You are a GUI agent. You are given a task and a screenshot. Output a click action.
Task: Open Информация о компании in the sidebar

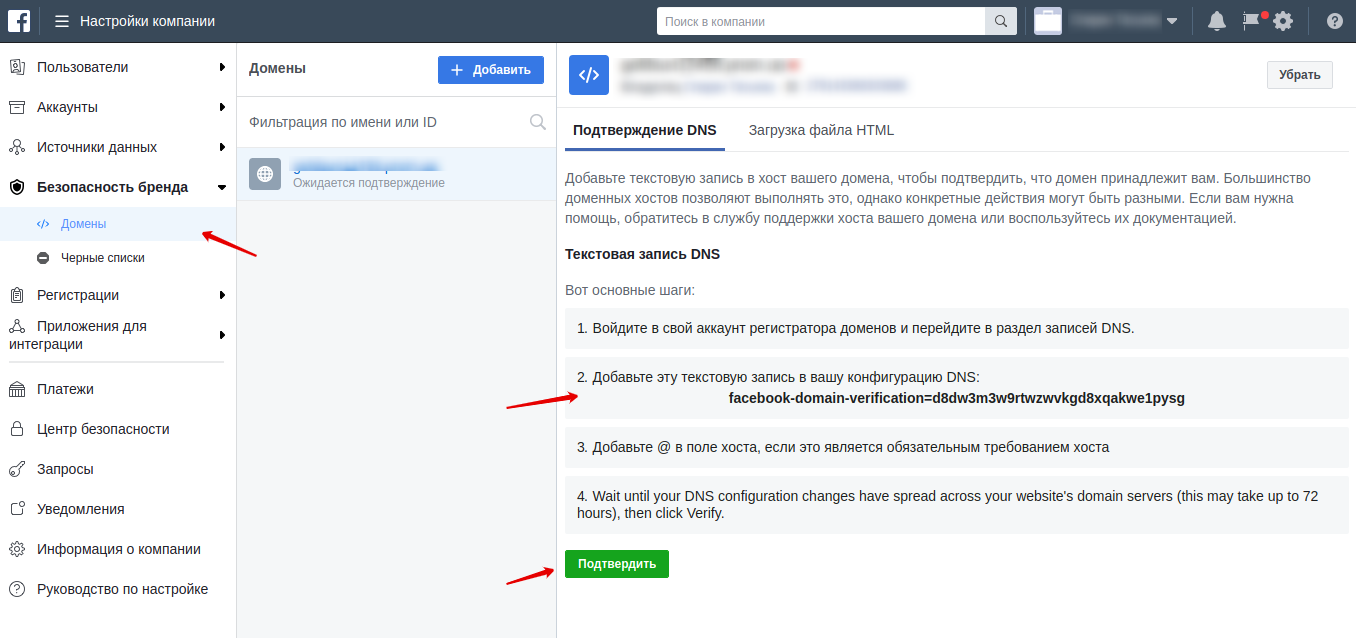tap(118, 549)
